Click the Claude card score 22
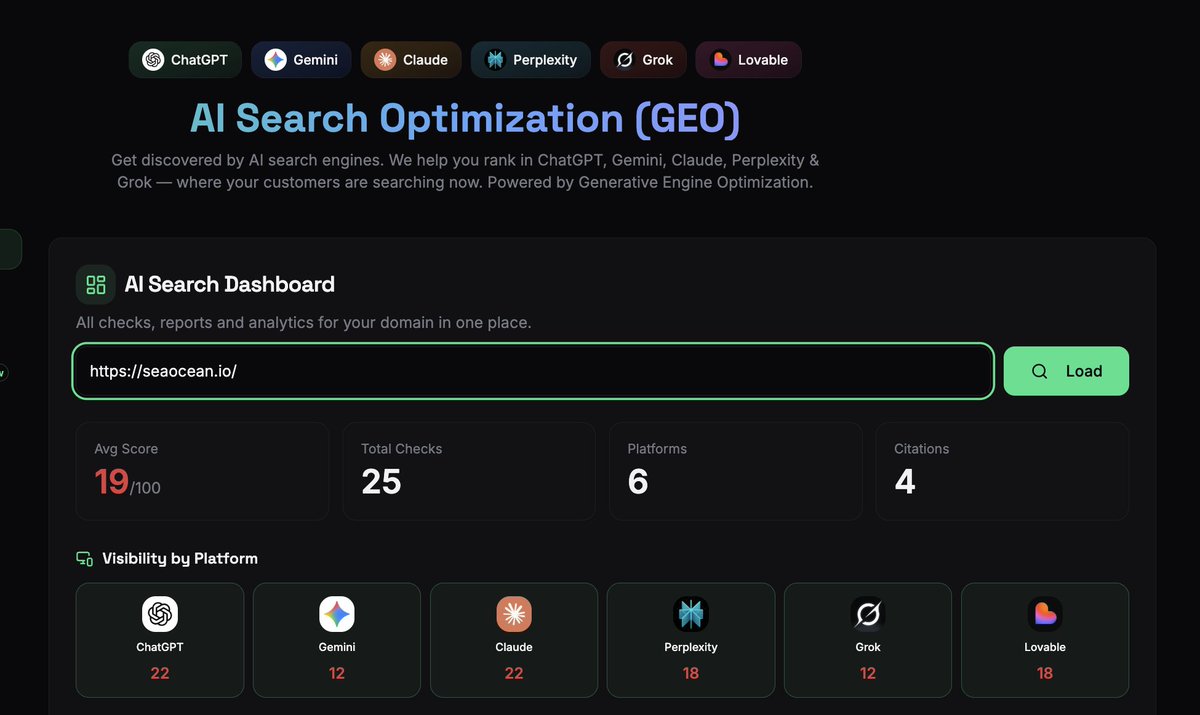Screen dimensions: 1200x715 pos(514,673)
